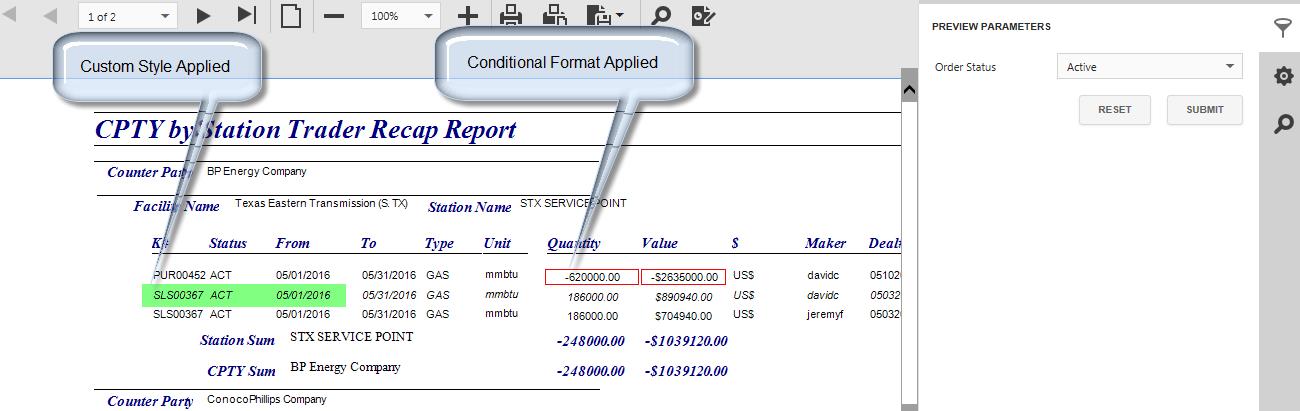Go to the previous report page

point(50,15)
